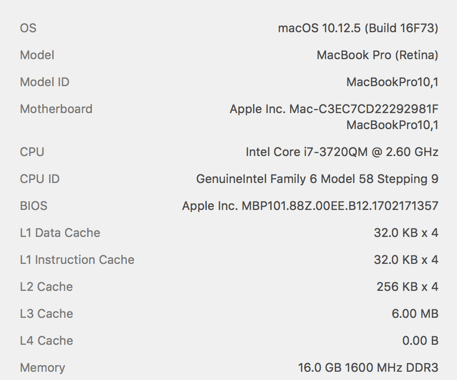Viewport: 457px width, 380px height.
Task: Select the Apple Inc. Mac-C3EC7CD22292981F text
Action: (334, 109)
